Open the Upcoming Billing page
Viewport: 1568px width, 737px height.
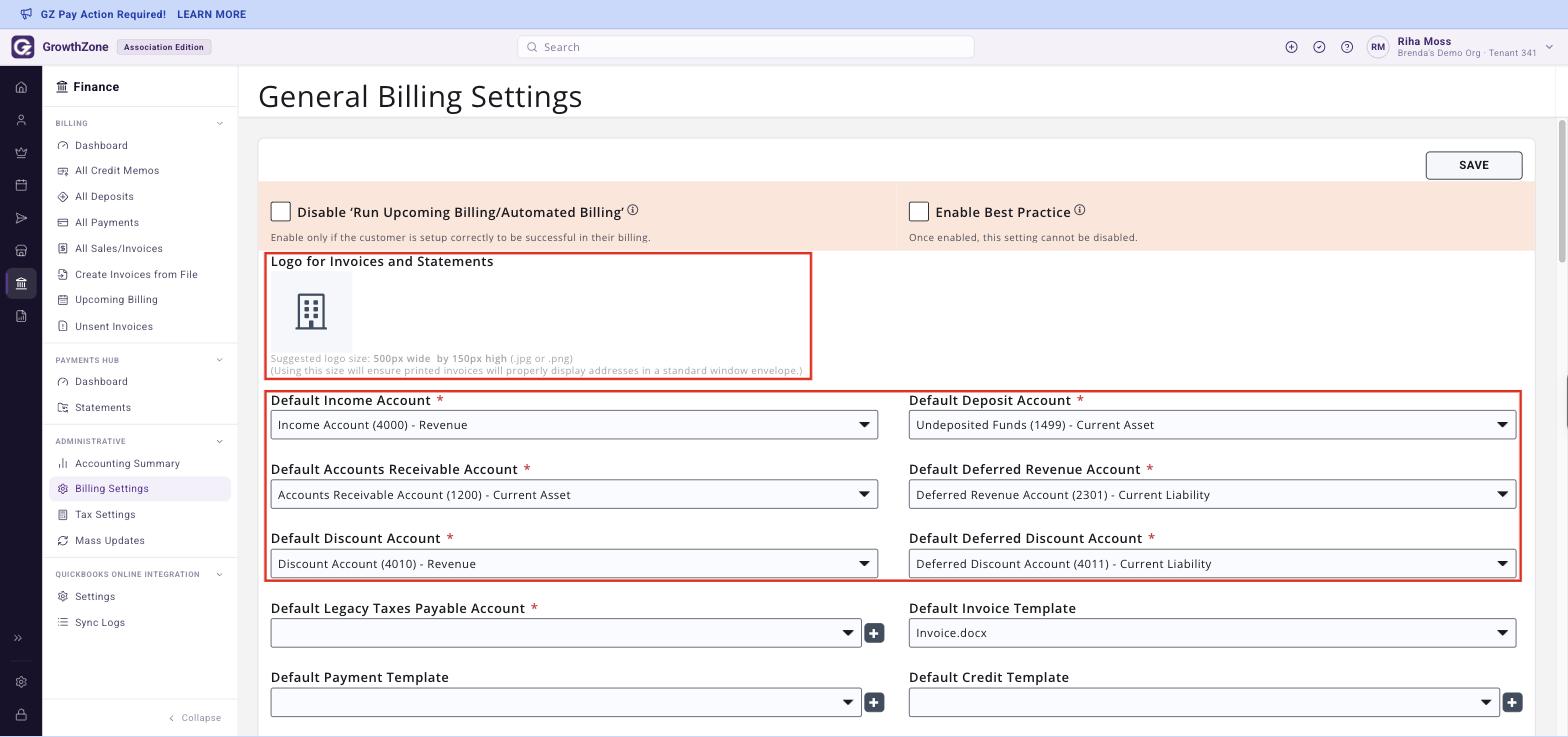[116, 300]
